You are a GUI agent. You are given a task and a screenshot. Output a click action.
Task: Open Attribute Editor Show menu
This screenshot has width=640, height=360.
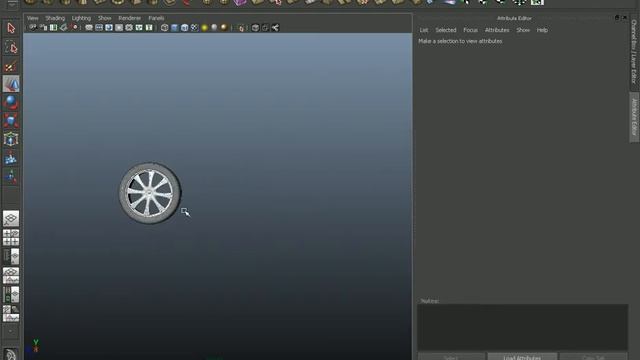coord(523,30)
